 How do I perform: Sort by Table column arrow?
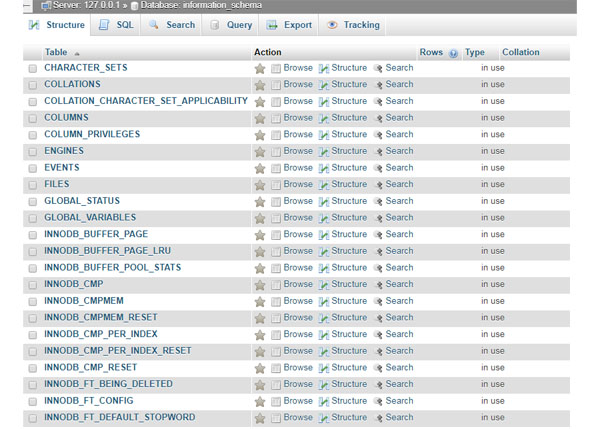pos(77,54)
